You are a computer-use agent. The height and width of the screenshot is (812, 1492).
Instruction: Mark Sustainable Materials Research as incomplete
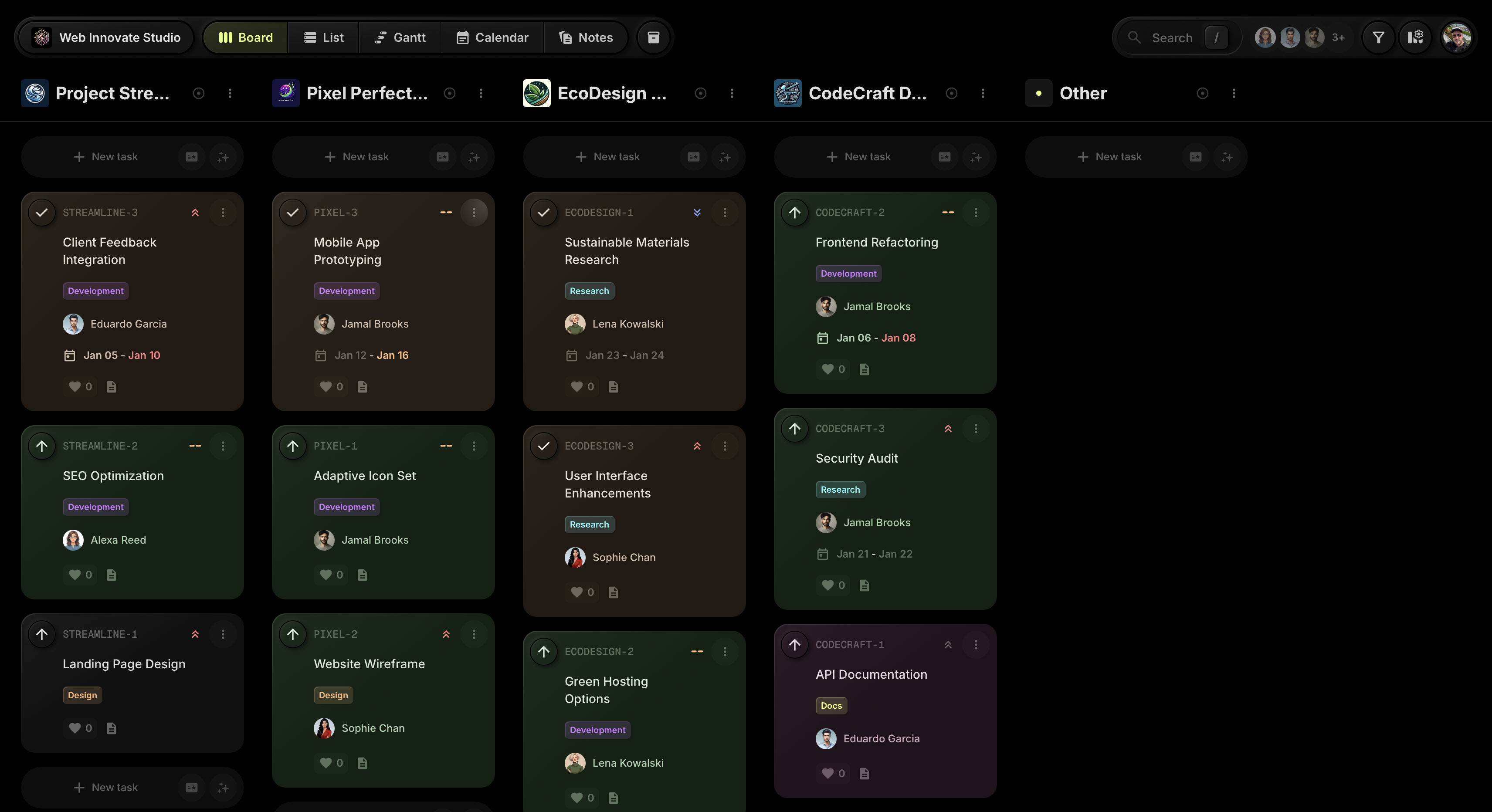coord(543,213)
